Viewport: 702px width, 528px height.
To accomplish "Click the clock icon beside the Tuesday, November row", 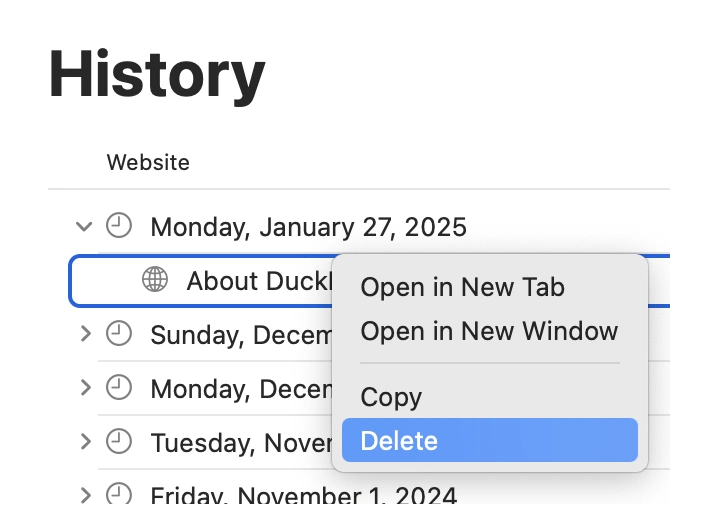I will click(119, 441).
